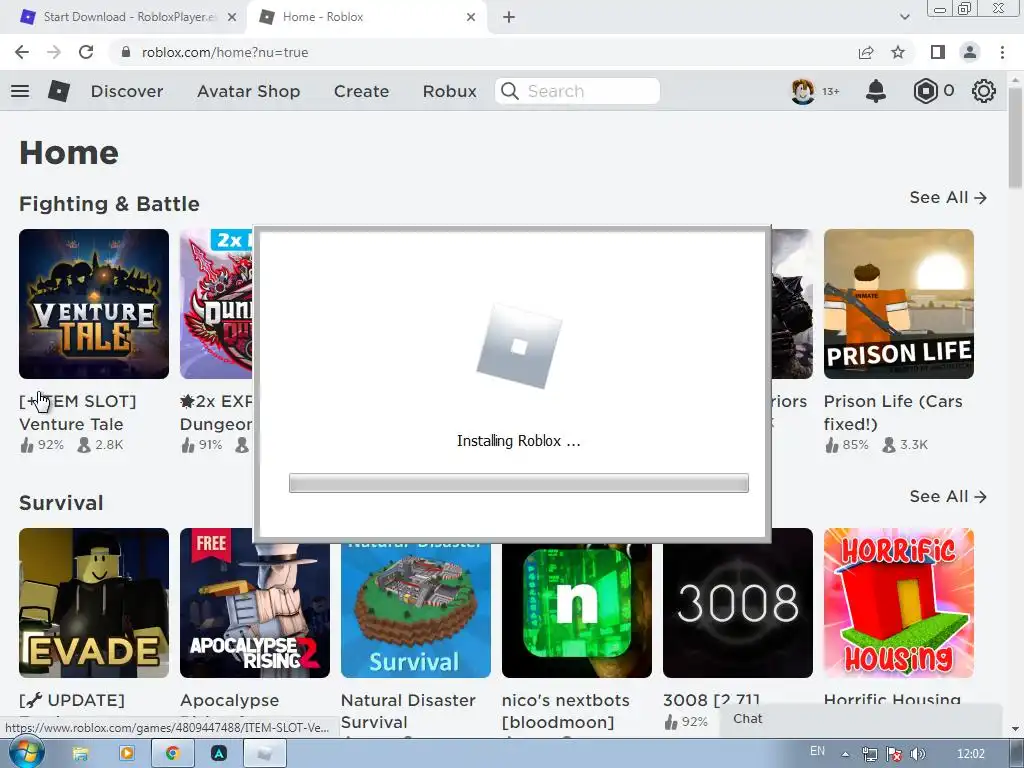Go forward in browser history

click(54, 52)
